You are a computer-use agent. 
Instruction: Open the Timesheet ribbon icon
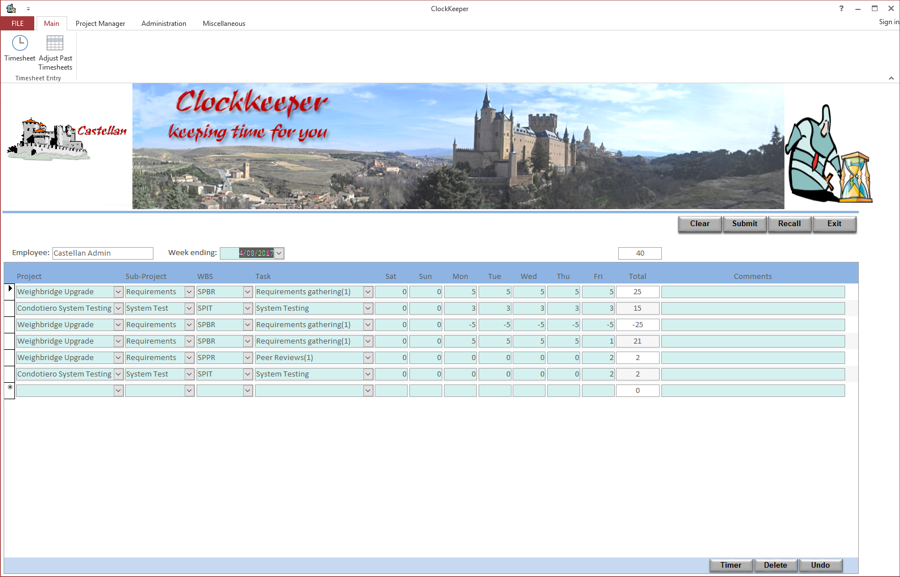[x=20, y=48]
